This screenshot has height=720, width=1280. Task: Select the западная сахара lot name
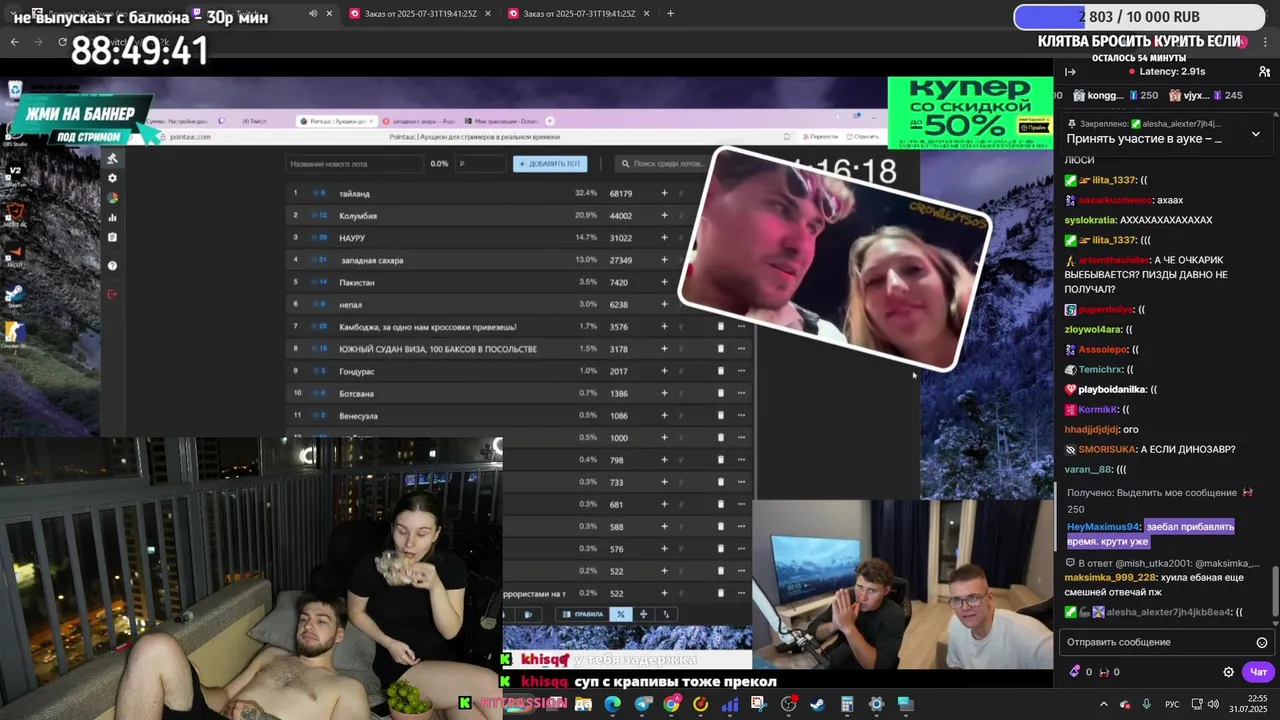tap(372, 260)
